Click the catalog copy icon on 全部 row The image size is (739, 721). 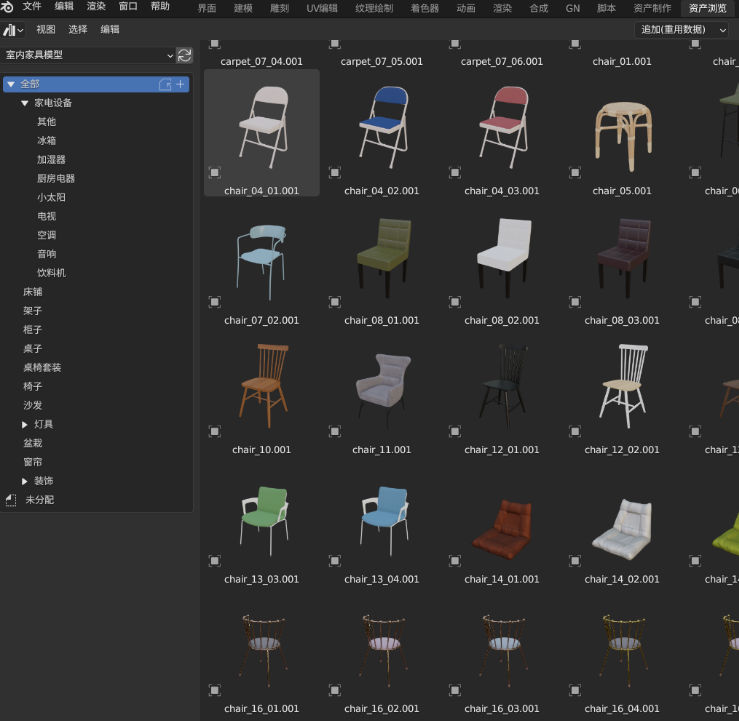pyautogui.click(x=165, y=84)
